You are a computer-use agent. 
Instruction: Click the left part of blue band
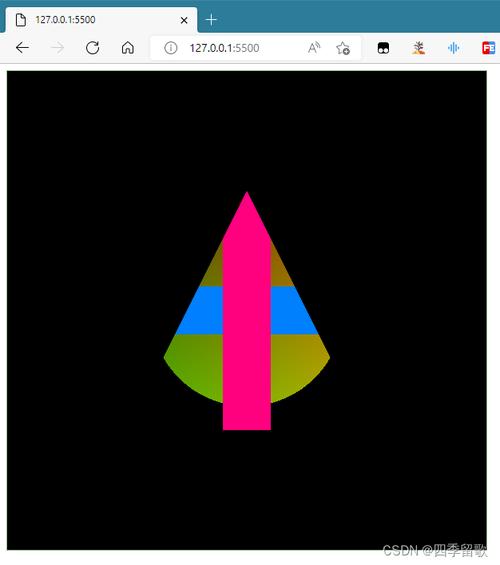click(x=199, y=310)
